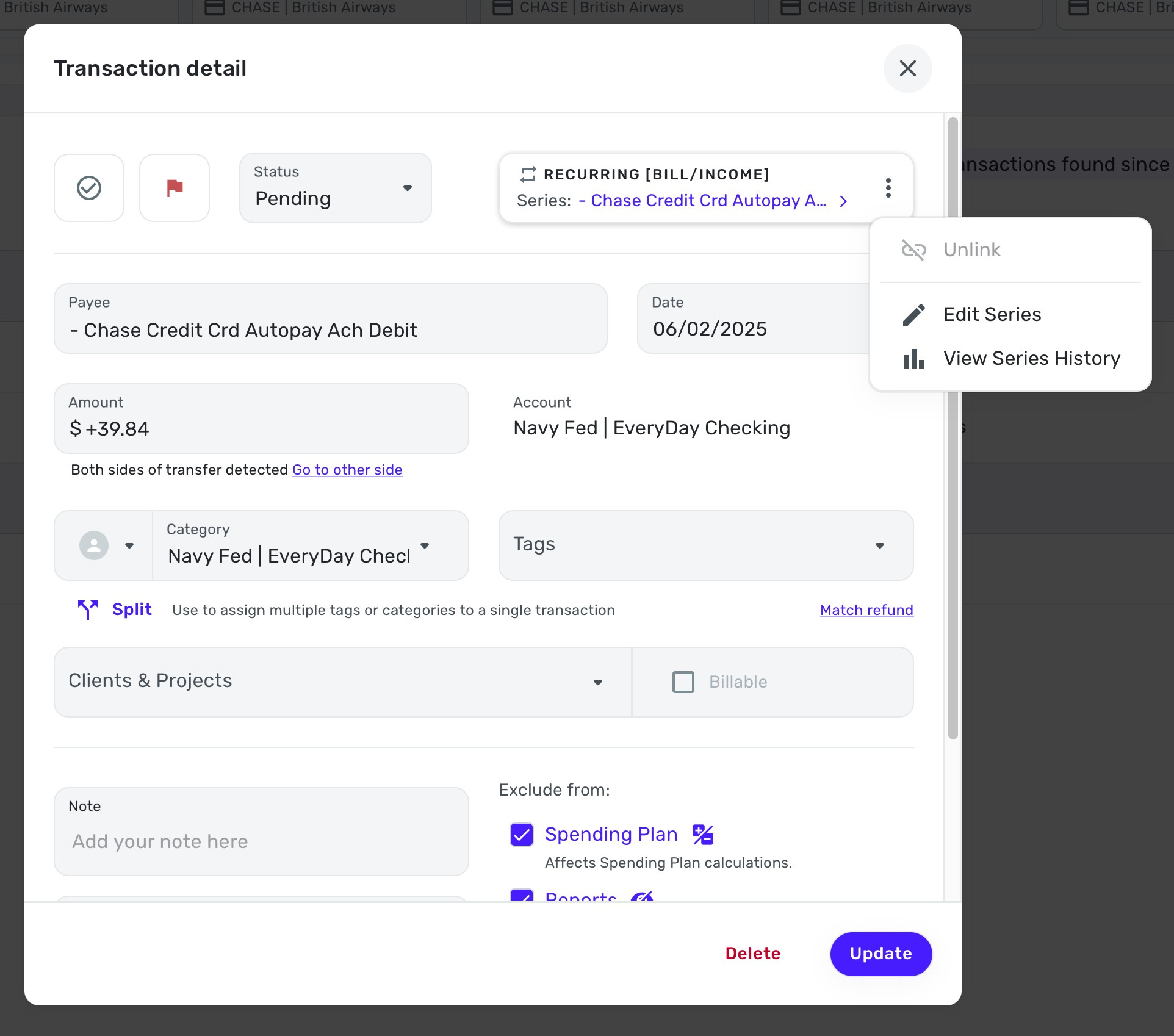
Task: Expand the Clients & Projects dropdown
Action: 343,682
